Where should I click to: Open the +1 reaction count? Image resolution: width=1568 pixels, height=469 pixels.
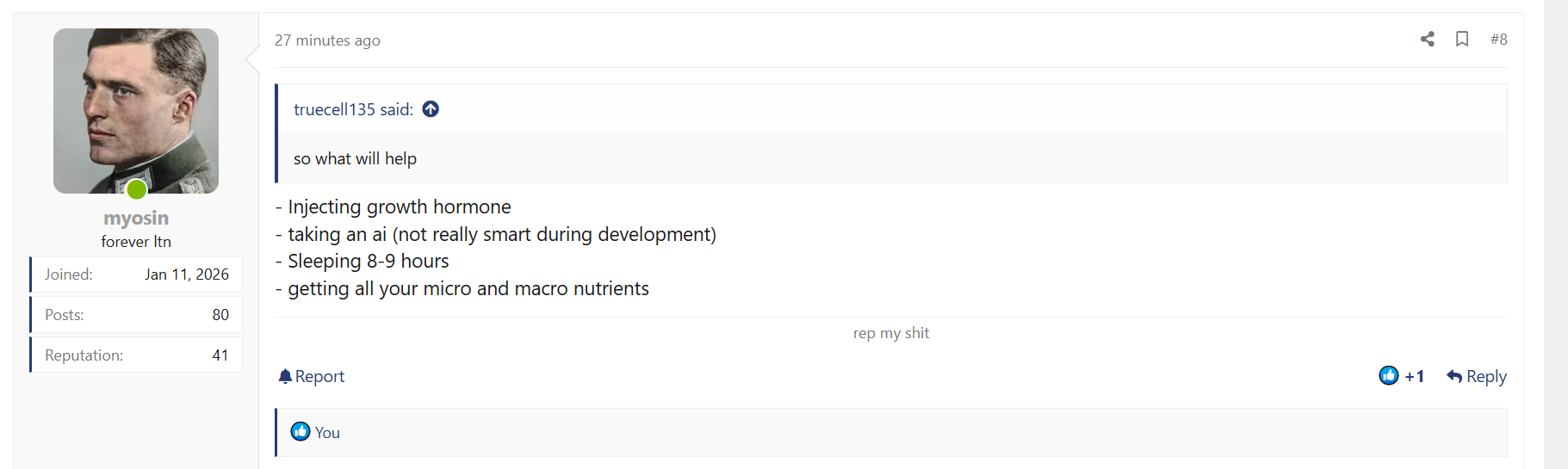click(1415, 376)
